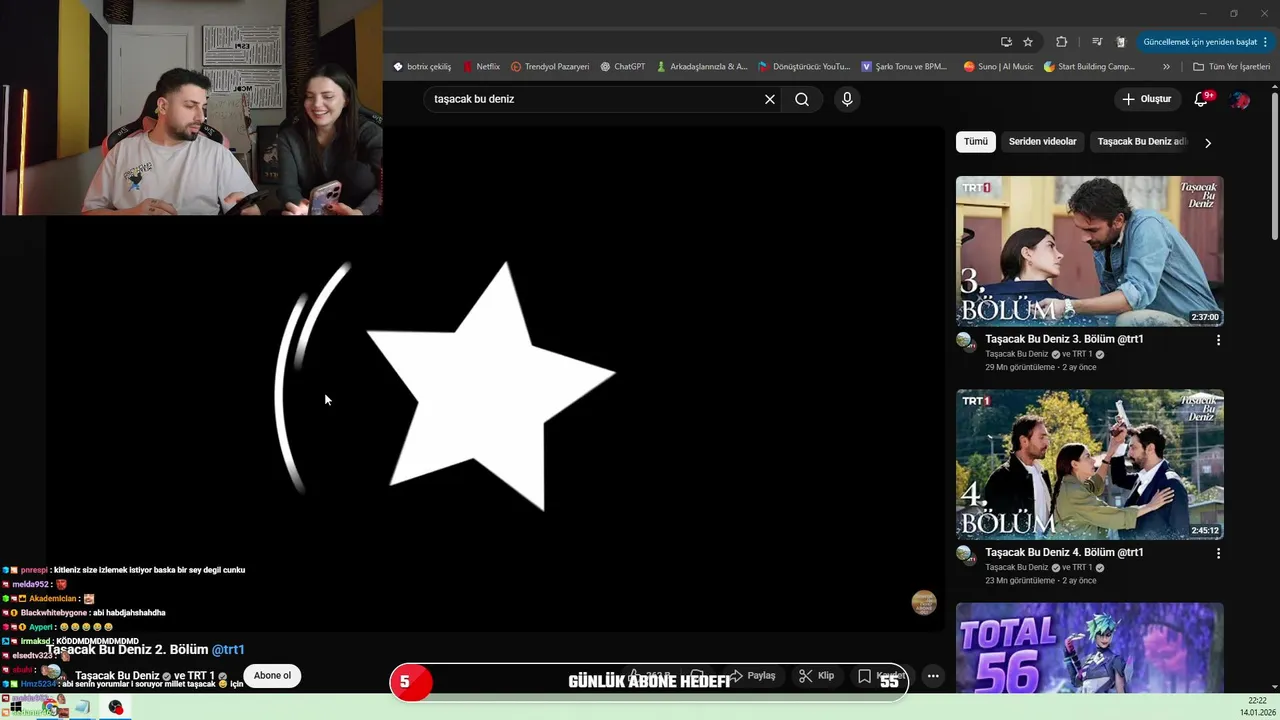1280x720 pixels.
Task: Click 23 Mn görüntüleme text under 4. Bölüm
Action: tap(1020, 580)
